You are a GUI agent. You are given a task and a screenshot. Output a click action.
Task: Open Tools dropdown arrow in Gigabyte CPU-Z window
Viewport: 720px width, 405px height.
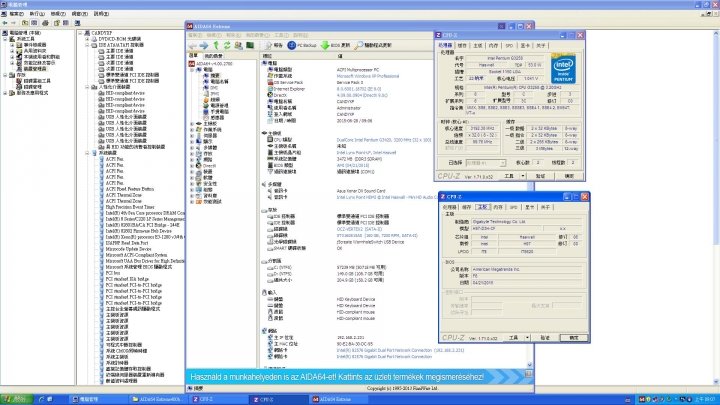point(527,338)
